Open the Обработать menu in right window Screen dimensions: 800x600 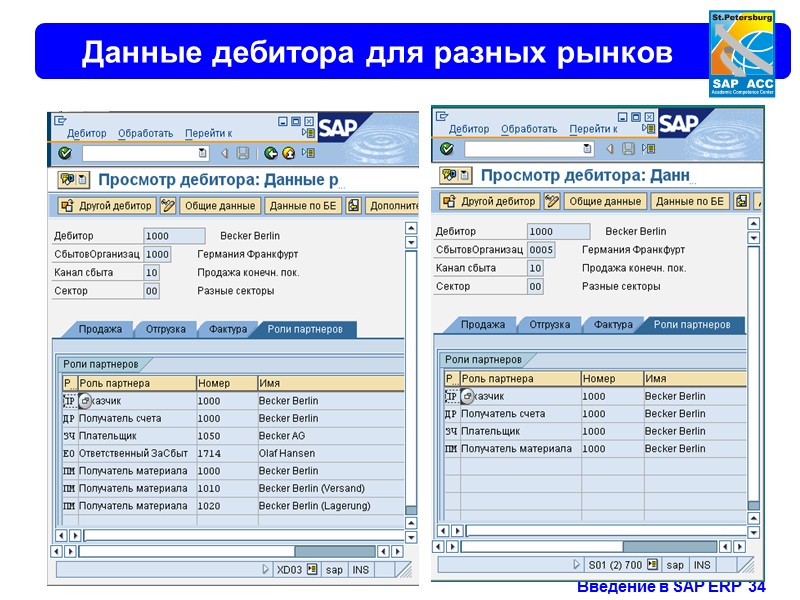(529, 129)
